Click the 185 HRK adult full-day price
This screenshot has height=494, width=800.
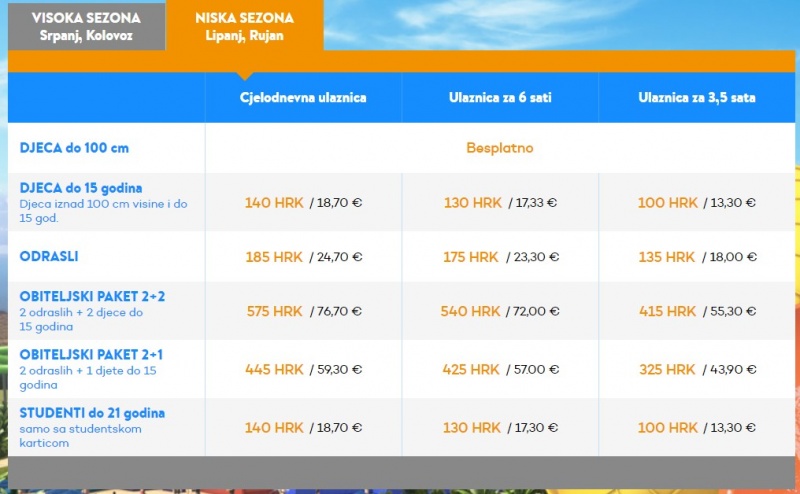(x=273, y=257)
